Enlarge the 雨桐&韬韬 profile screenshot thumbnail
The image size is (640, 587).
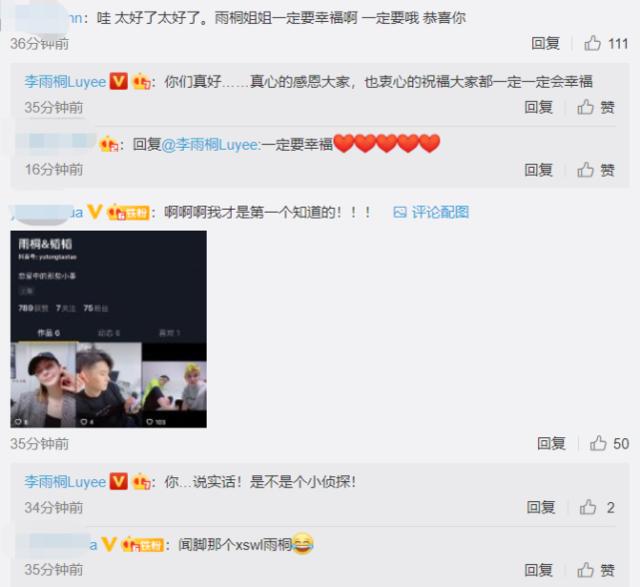tap(109, 329)
